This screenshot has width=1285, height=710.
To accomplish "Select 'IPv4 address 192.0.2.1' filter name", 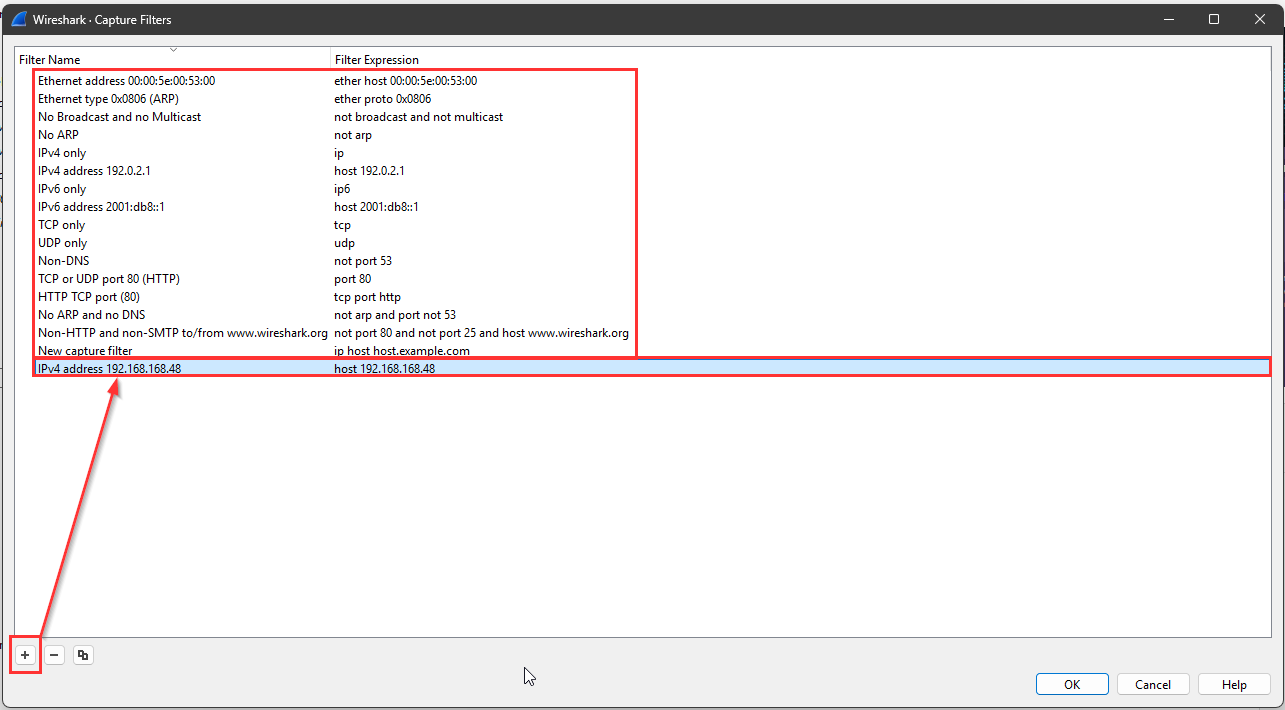I will point(94,171).
